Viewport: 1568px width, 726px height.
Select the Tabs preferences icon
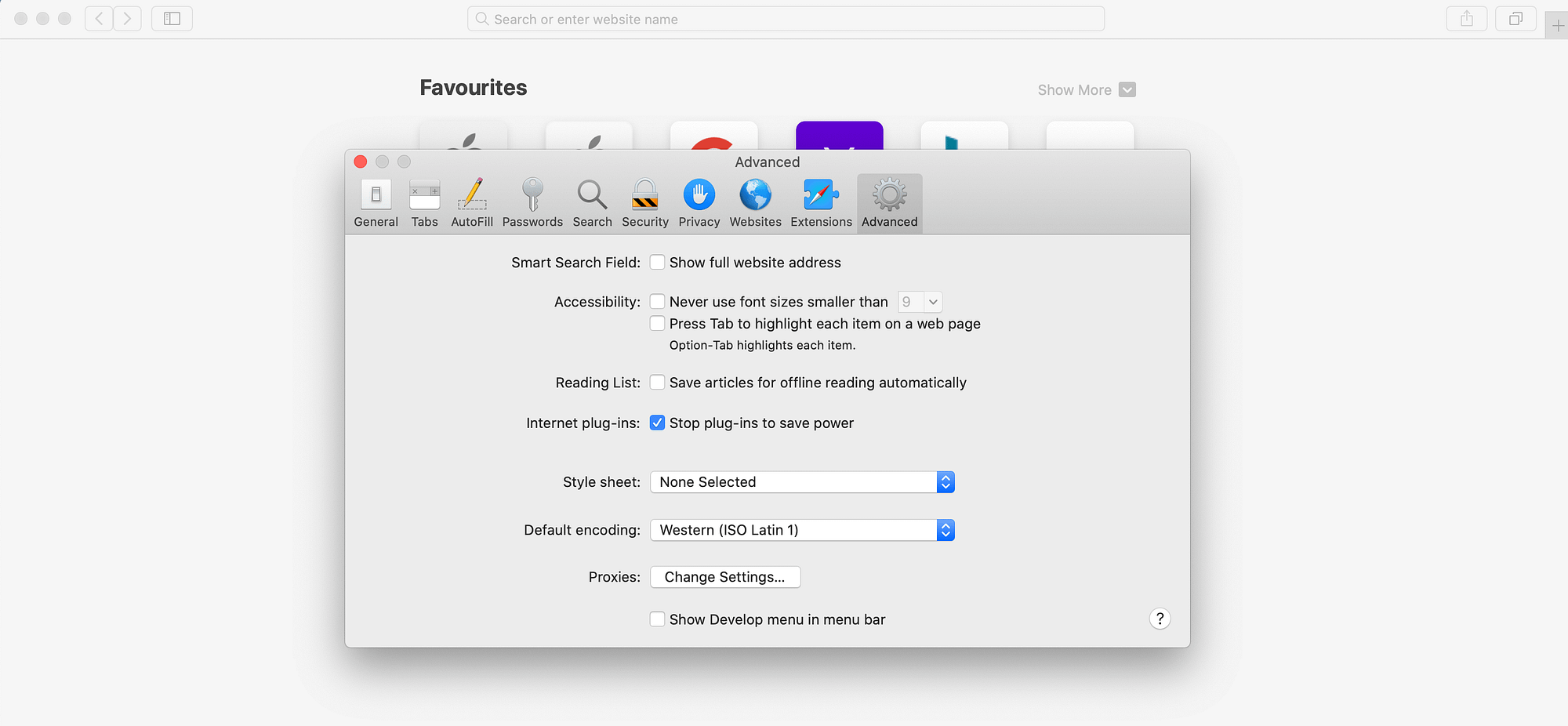click(424, 202)
